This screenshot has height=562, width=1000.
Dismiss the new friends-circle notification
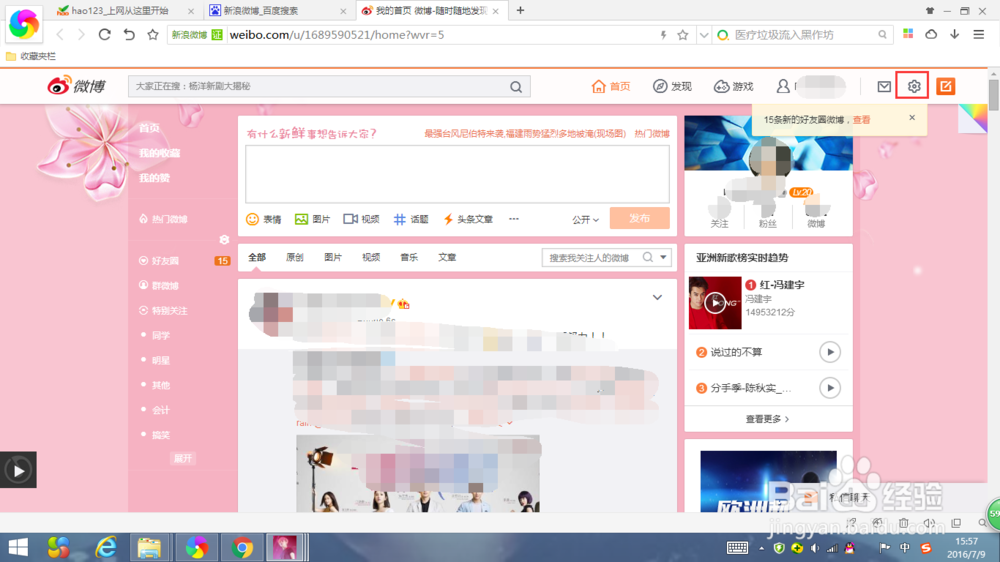[x=912, y=117]
